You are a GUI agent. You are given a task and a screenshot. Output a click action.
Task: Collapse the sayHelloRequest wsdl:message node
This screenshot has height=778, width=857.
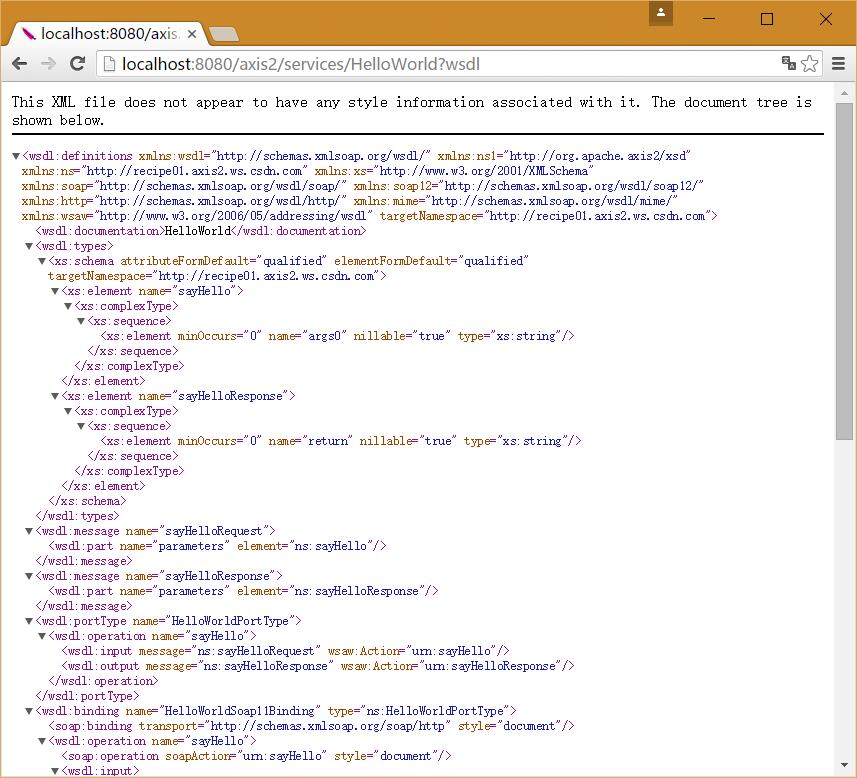(30, 531)
